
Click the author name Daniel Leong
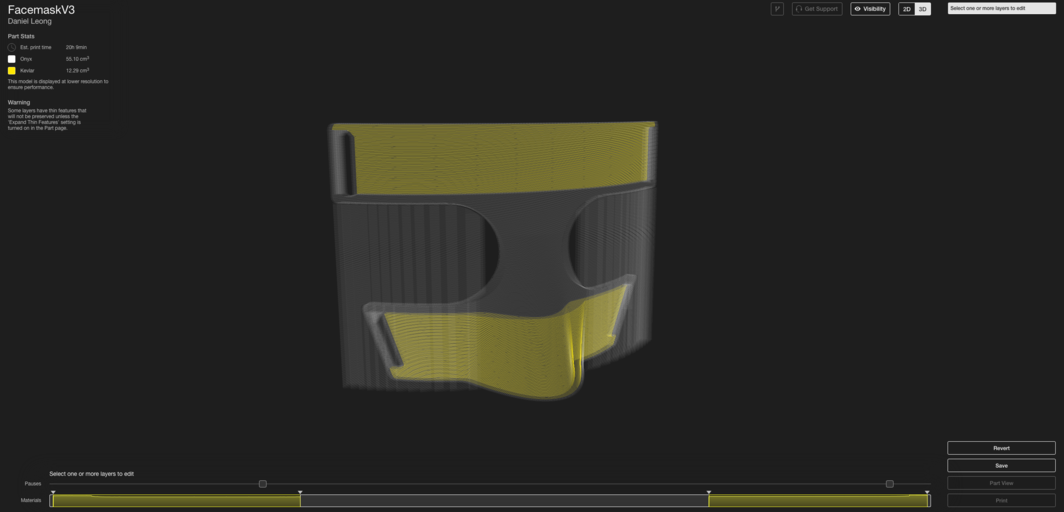(x=29, y=21)
